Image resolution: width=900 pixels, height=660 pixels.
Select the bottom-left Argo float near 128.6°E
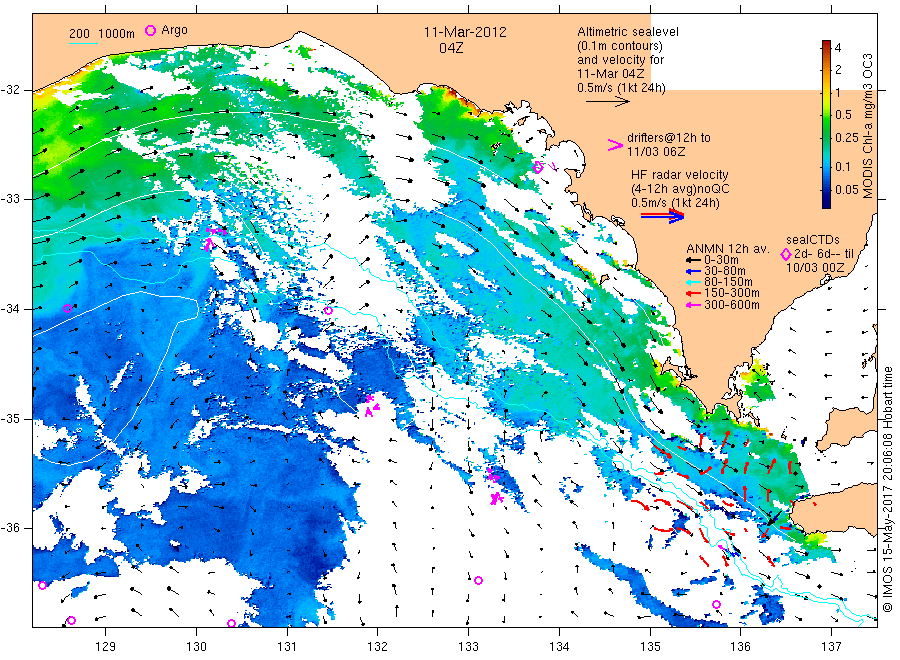point(71,620)
